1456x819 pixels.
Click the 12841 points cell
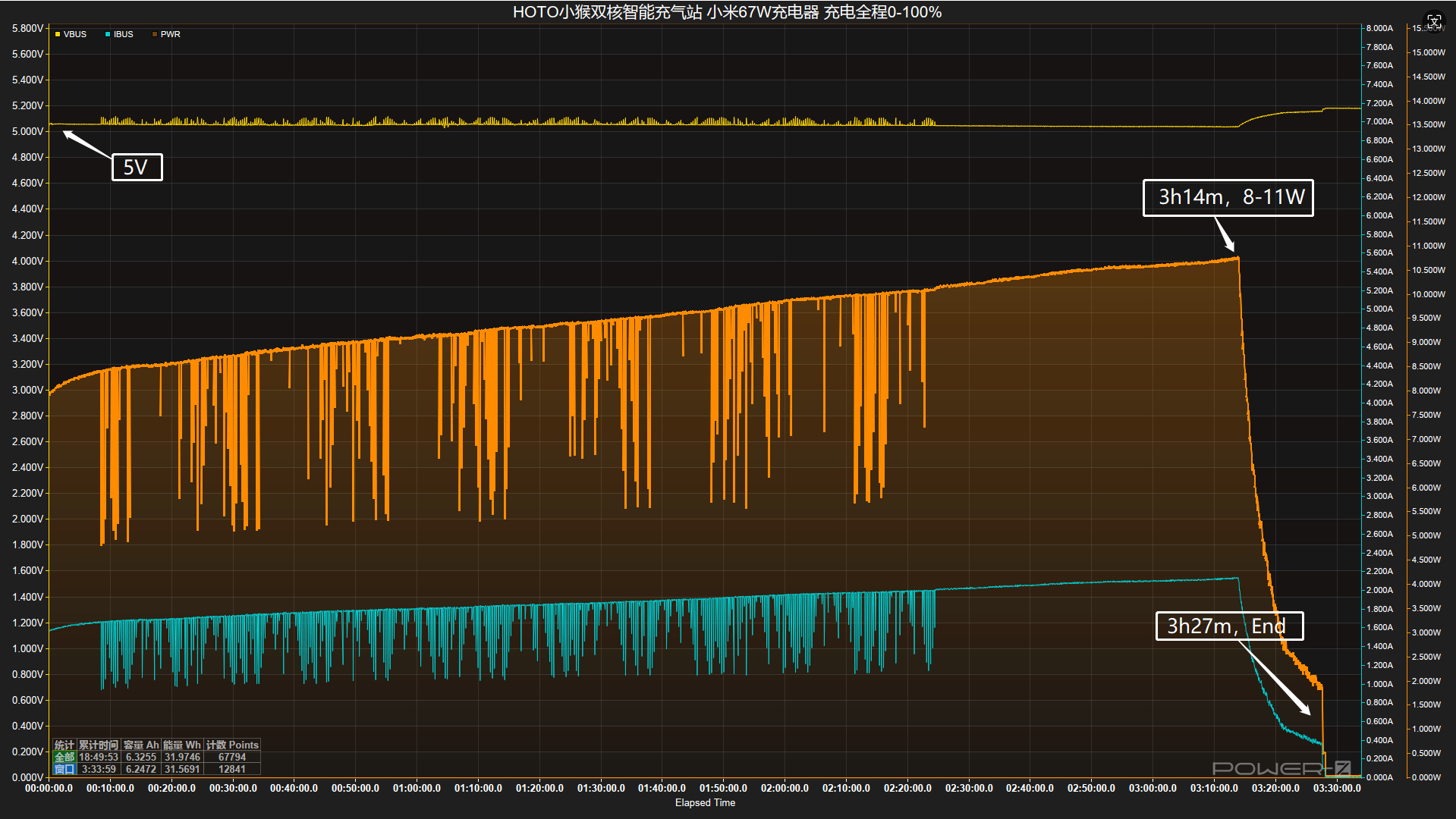(232, 769)
